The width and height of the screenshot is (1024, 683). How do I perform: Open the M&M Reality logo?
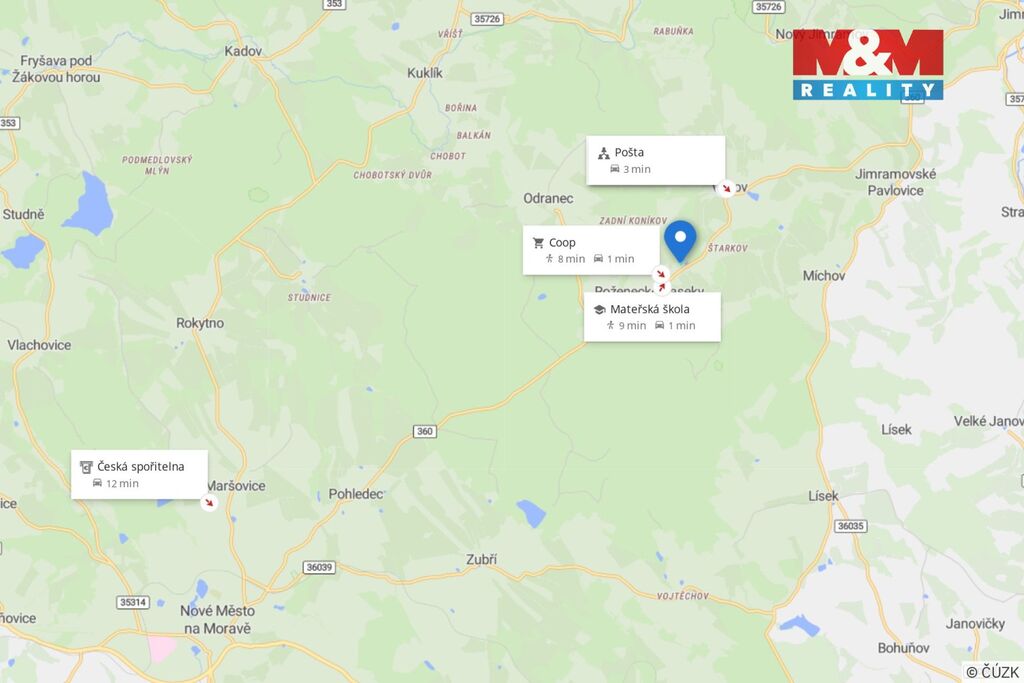(x=868, y=64)
